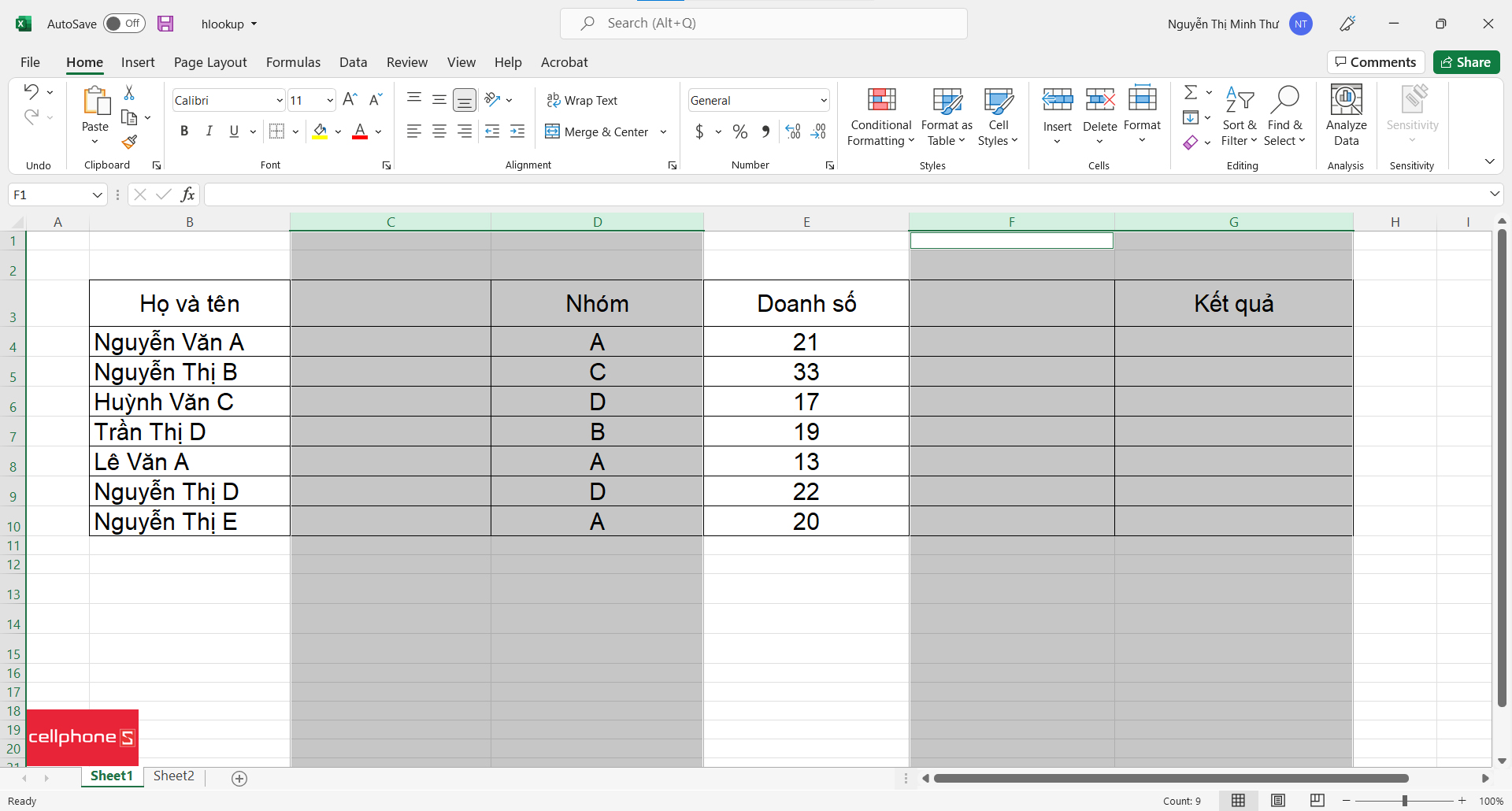Click the horizontal scrollbar thumb

click(x=1171, y=778)
